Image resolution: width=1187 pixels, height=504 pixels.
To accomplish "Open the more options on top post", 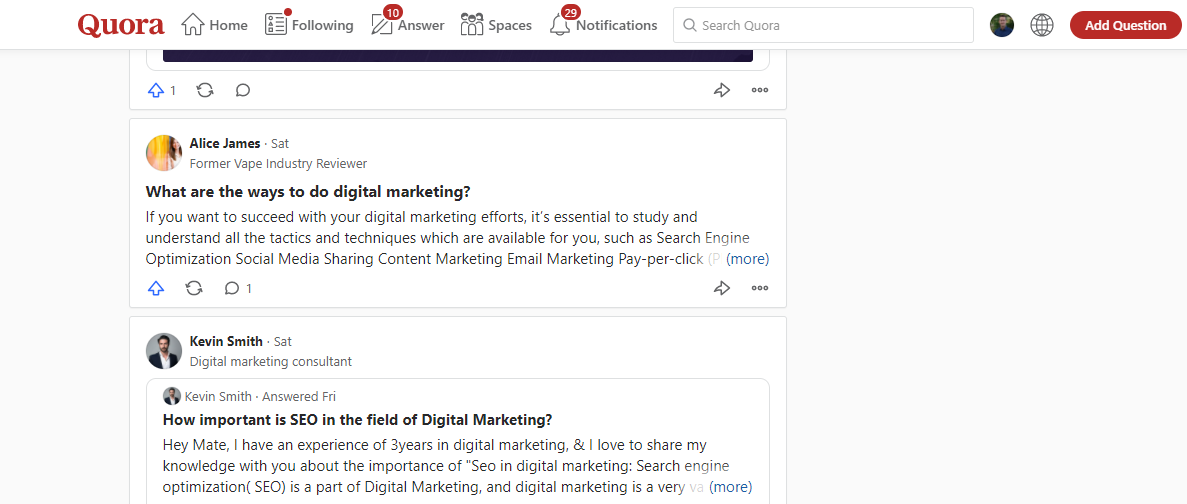I will pyautogui.click(x=760, y=91).
